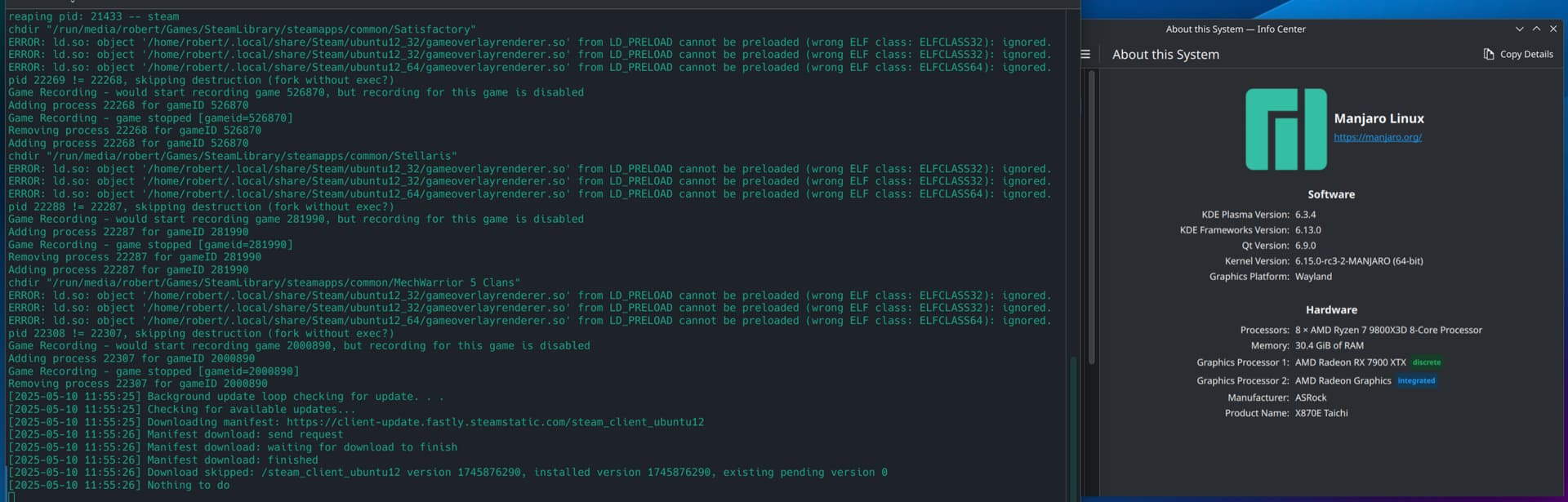Click the terminal cursor on the last line
This screenshot has width=1568, height=502.
11,496
